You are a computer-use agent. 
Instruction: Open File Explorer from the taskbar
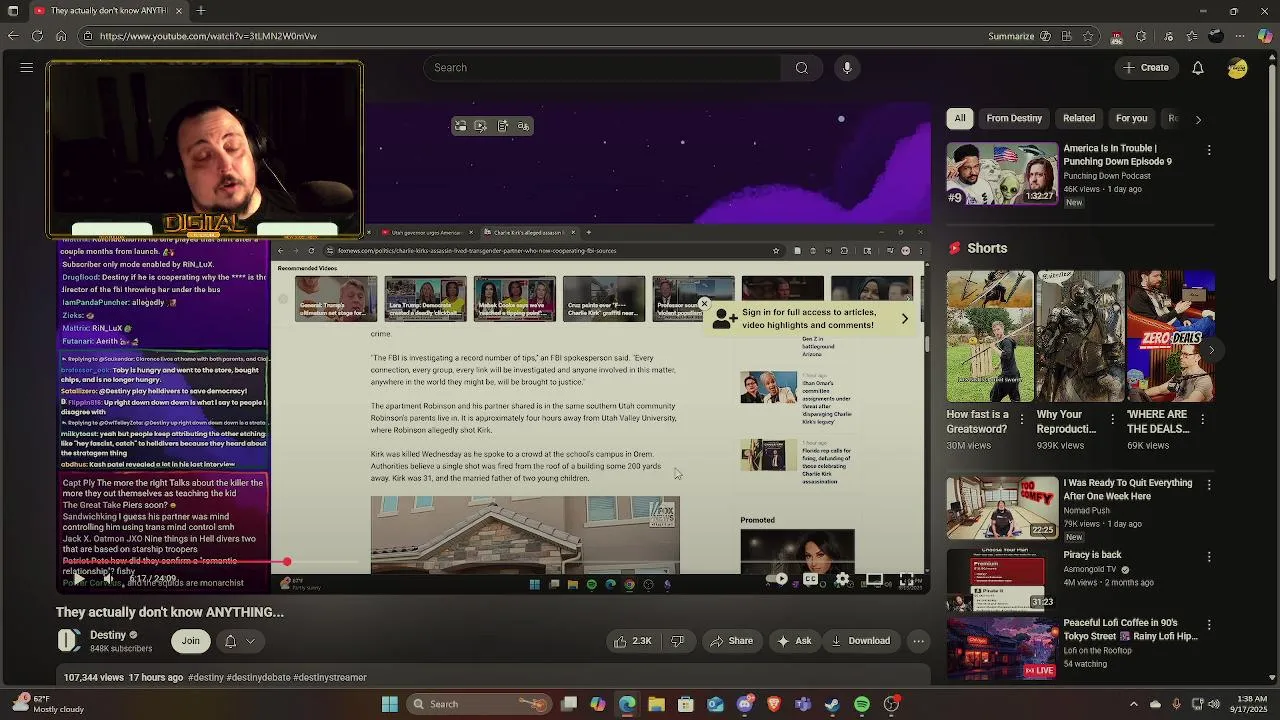pos(656,704)
